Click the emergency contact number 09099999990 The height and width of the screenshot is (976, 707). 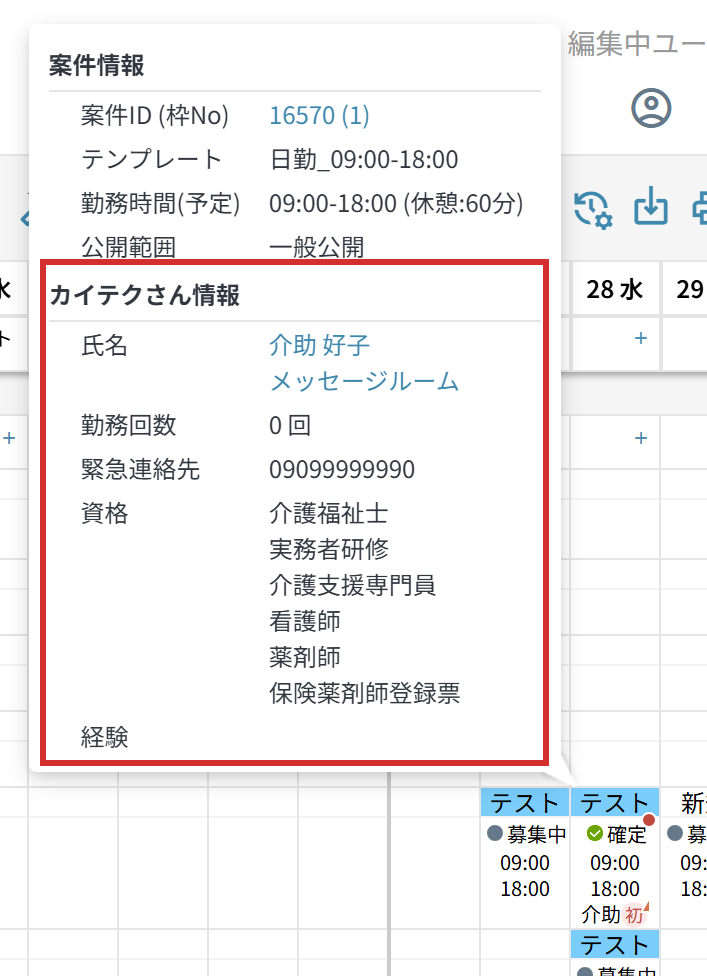point(342,469)
